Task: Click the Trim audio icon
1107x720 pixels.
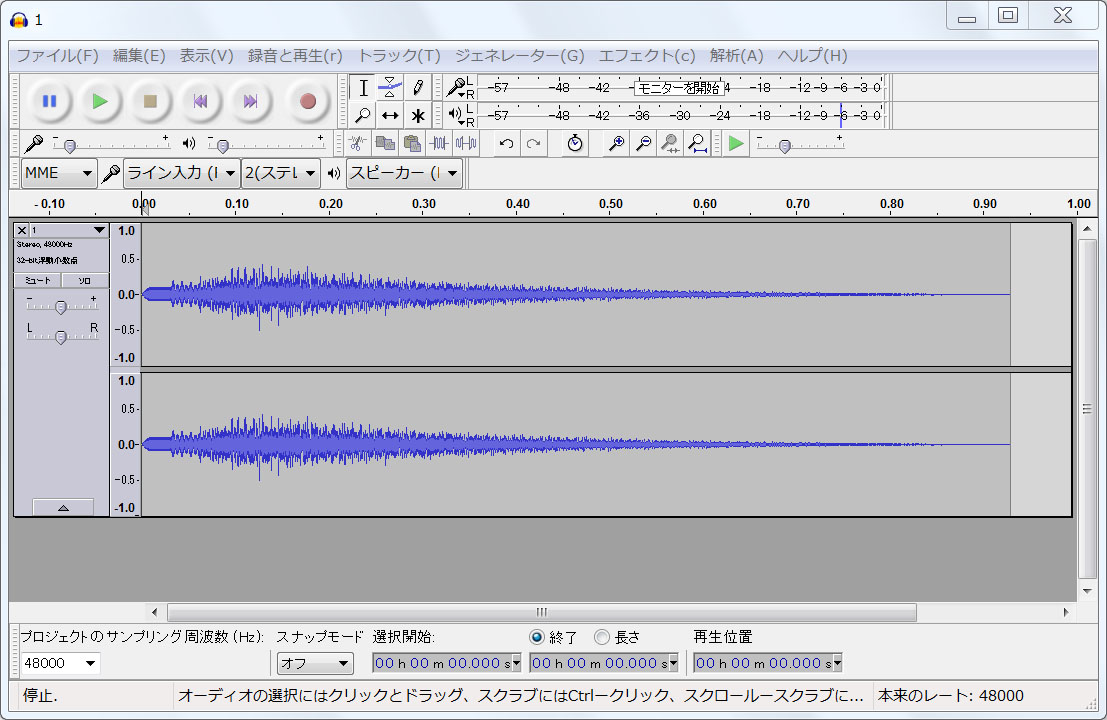Action: point(438,144)
